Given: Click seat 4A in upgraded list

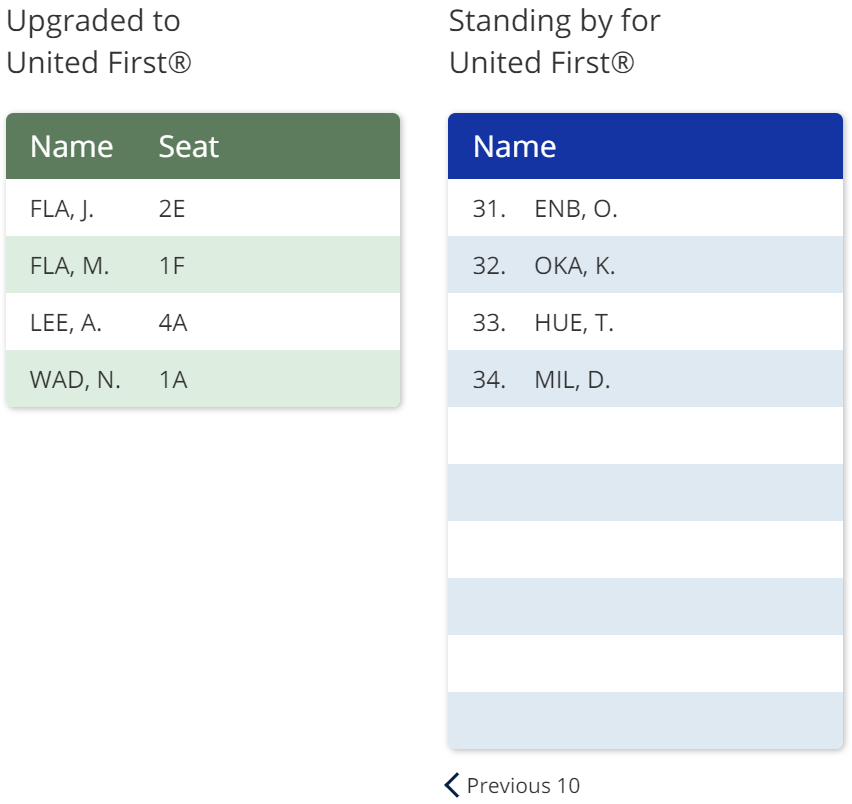Looking at the screenshot, I should (x=173, y=323).
